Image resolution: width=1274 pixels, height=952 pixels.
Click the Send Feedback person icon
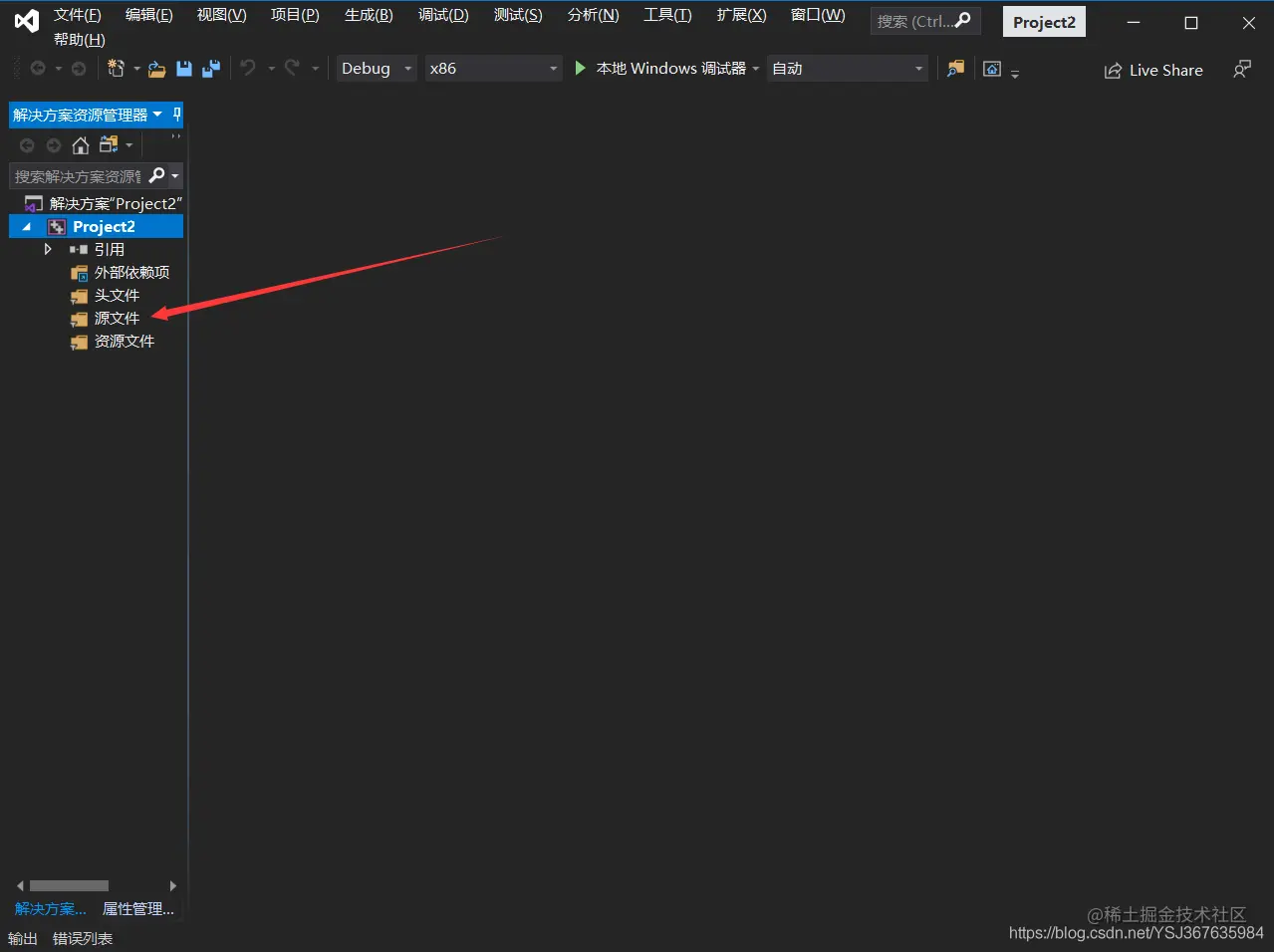coord(1242,69)
